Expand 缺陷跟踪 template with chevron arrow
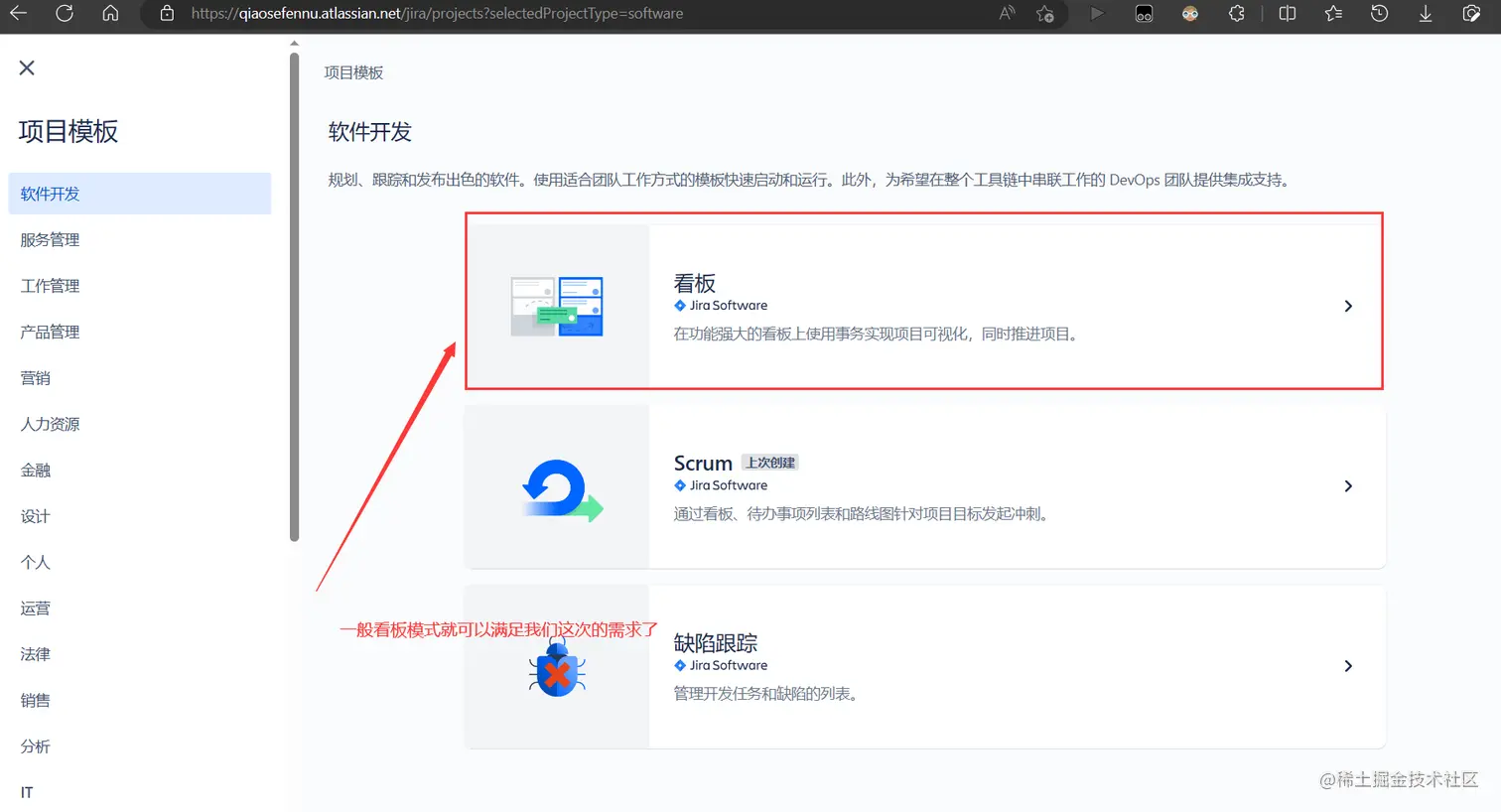 coord(1348,666)
